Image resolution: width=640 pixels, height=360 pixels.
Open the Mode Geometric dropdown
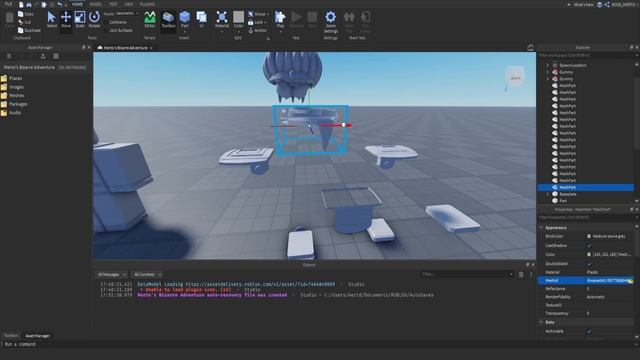pyautogui.click(x=126, y=13)
